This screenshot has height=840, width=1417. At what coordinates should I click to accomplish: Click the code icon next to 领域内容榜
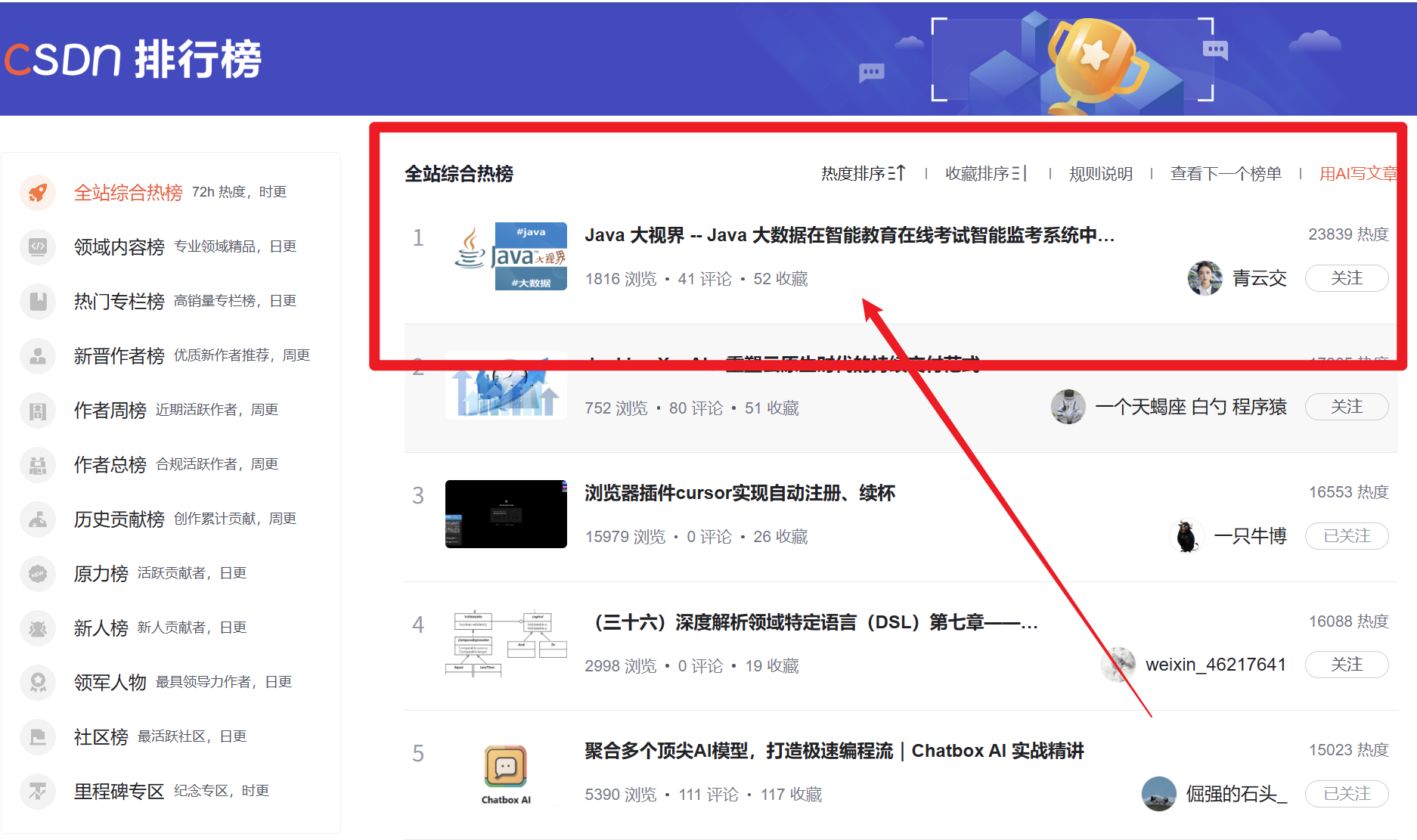point(38,247)
